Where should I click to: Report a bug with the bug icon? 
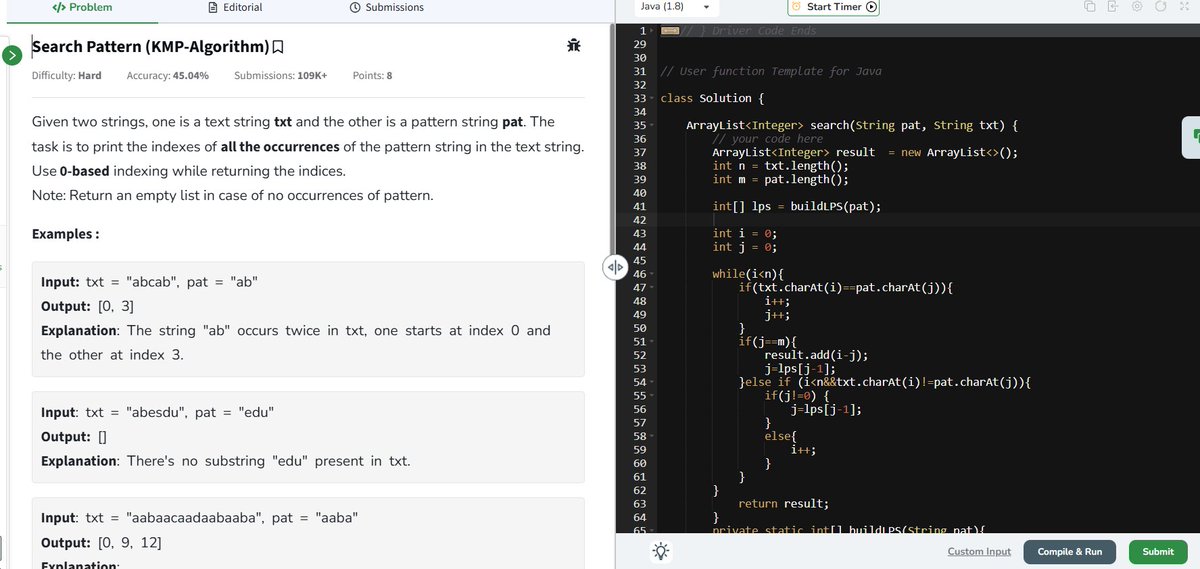pyautogui.click(x=573, y=46)
